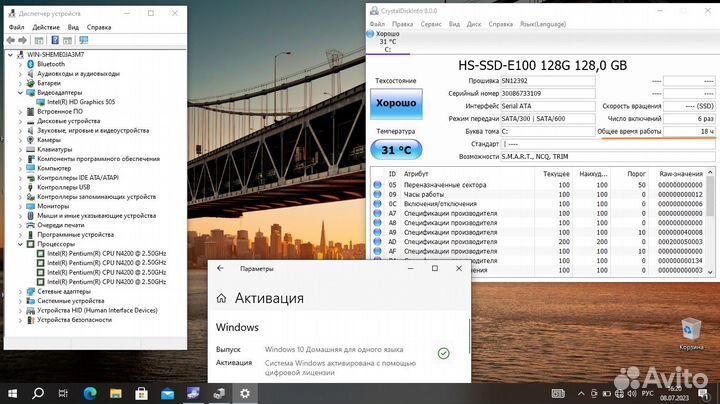Select the Переназначенные сектора attribute row
The height and width of the screenshot is (404, 720).
tap(538, 185)
